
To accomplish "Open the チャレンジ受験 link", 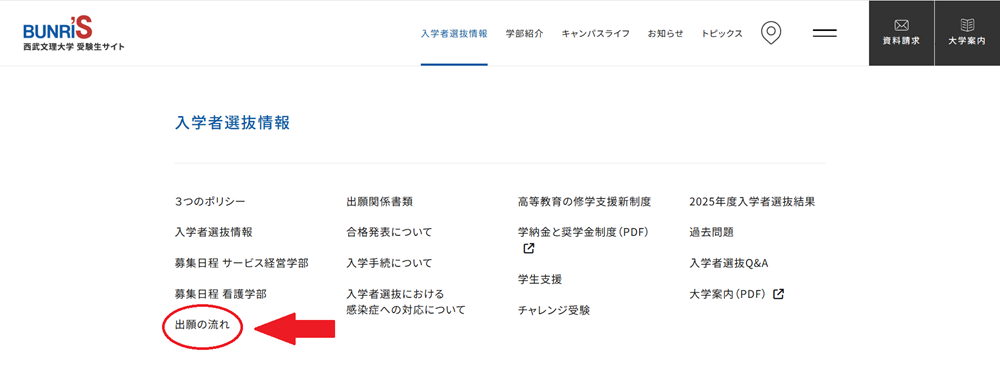I will (554, 310).
